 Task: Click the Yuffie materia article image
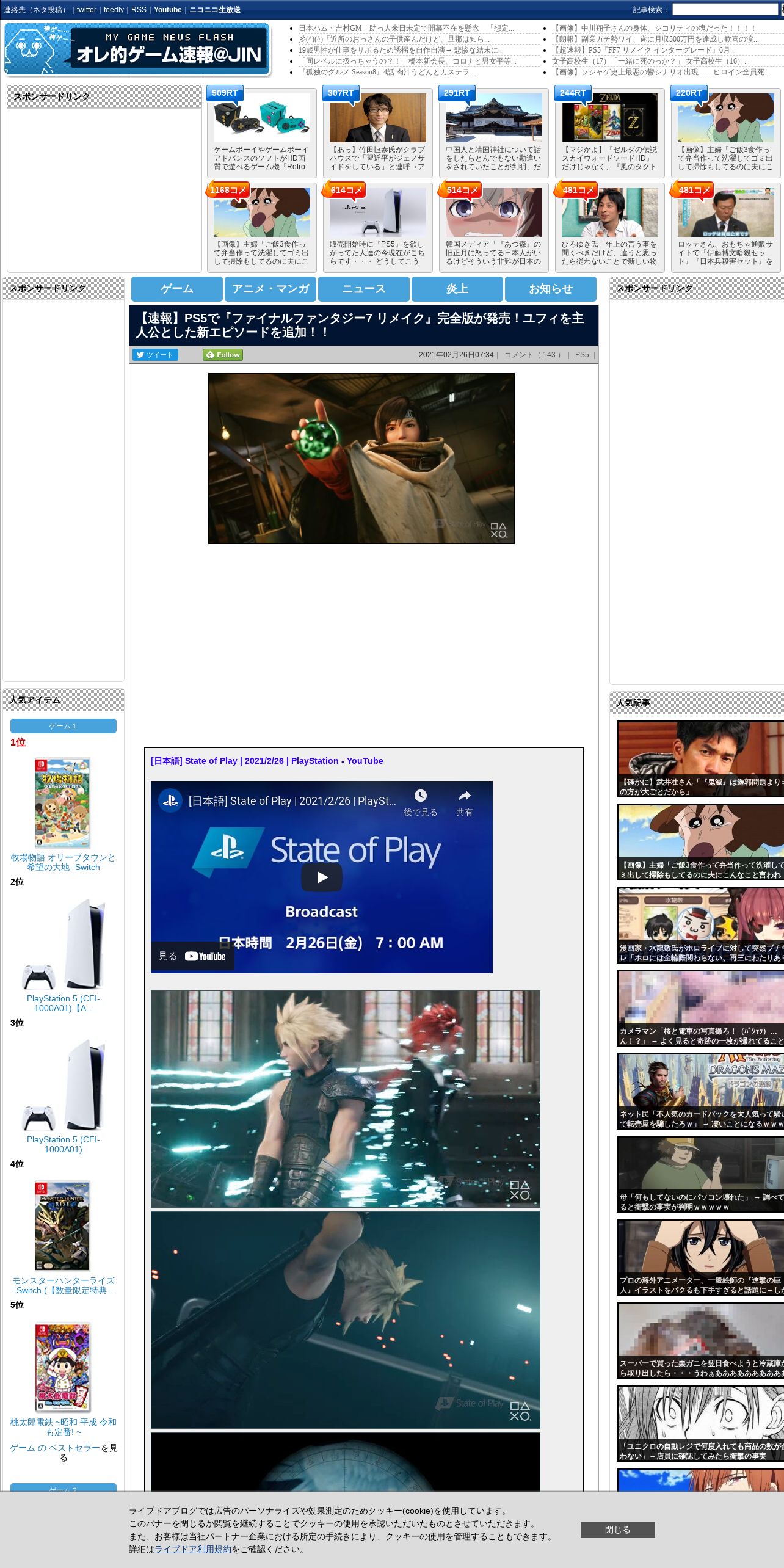361,459
